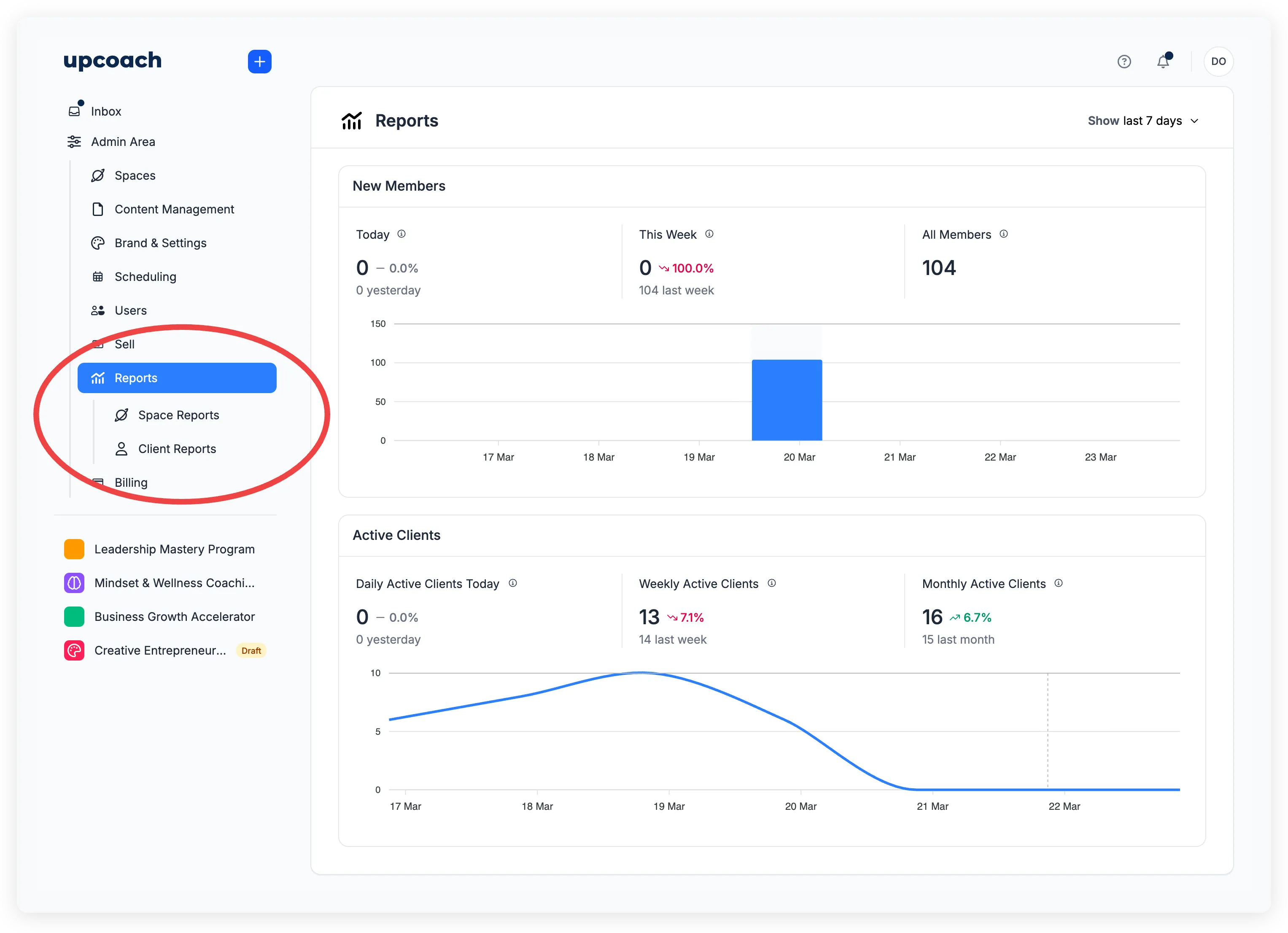
Task: Click the Reports bar-chart icon
Action: pyautogui.click(x=98, y=378)
